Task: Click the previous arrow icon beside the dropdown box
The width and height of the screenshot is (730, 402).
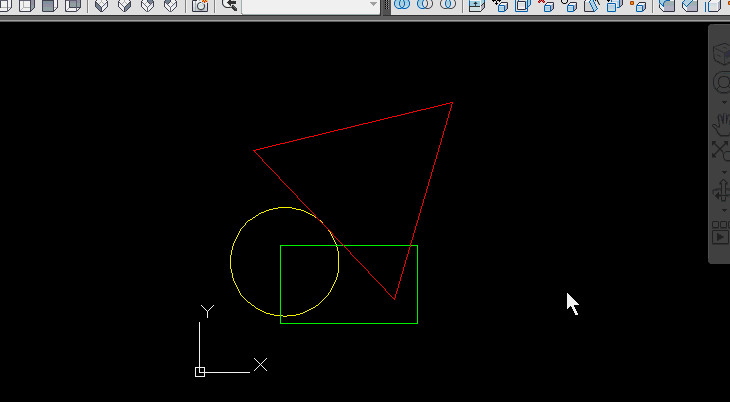Action: click(229, 5)
